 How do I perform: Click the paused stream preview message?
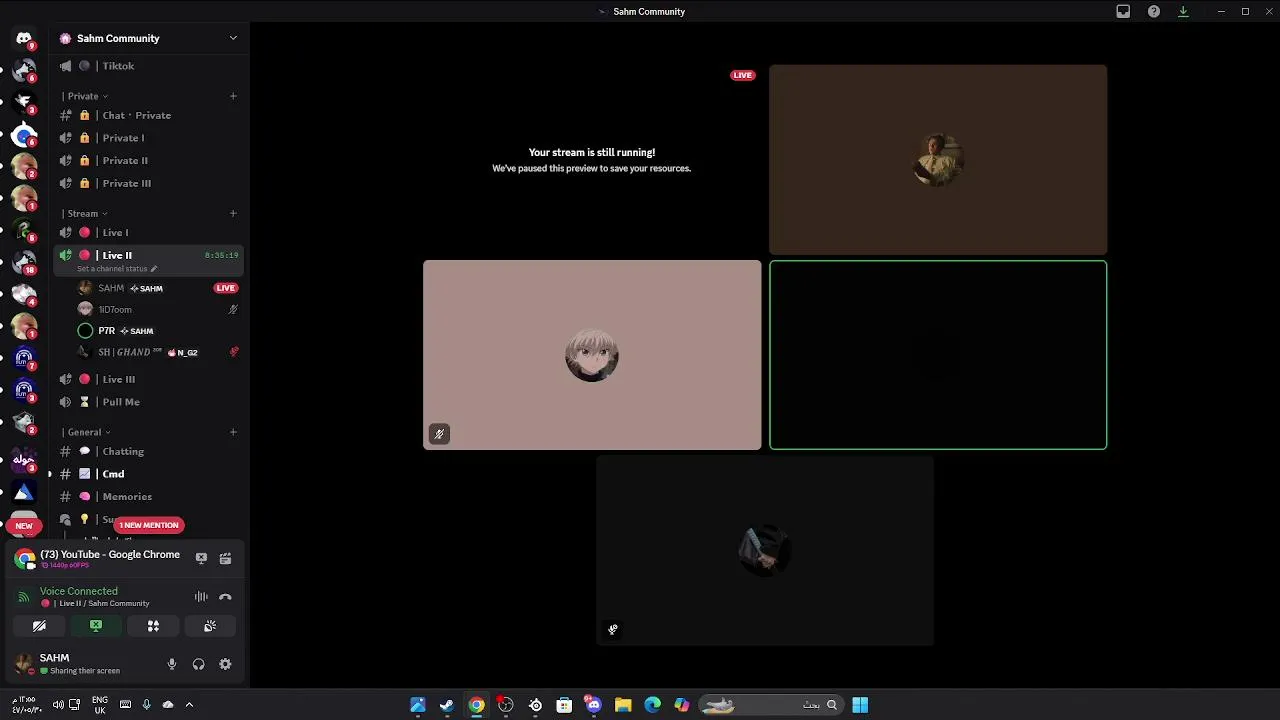591,160
